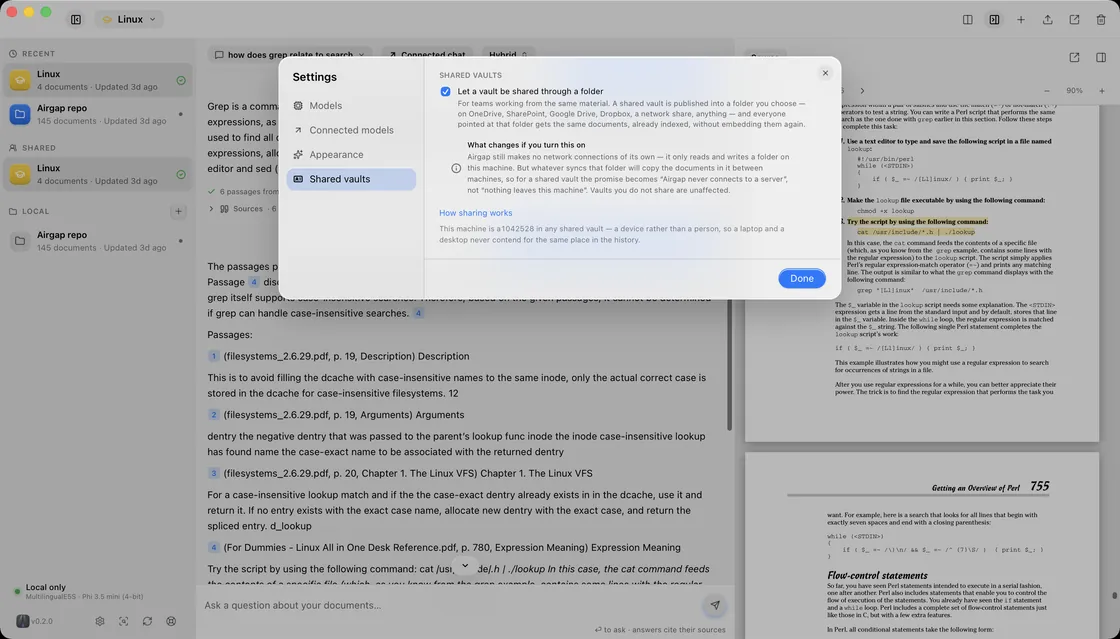Click the info icon beside What changes

[456, 168]
